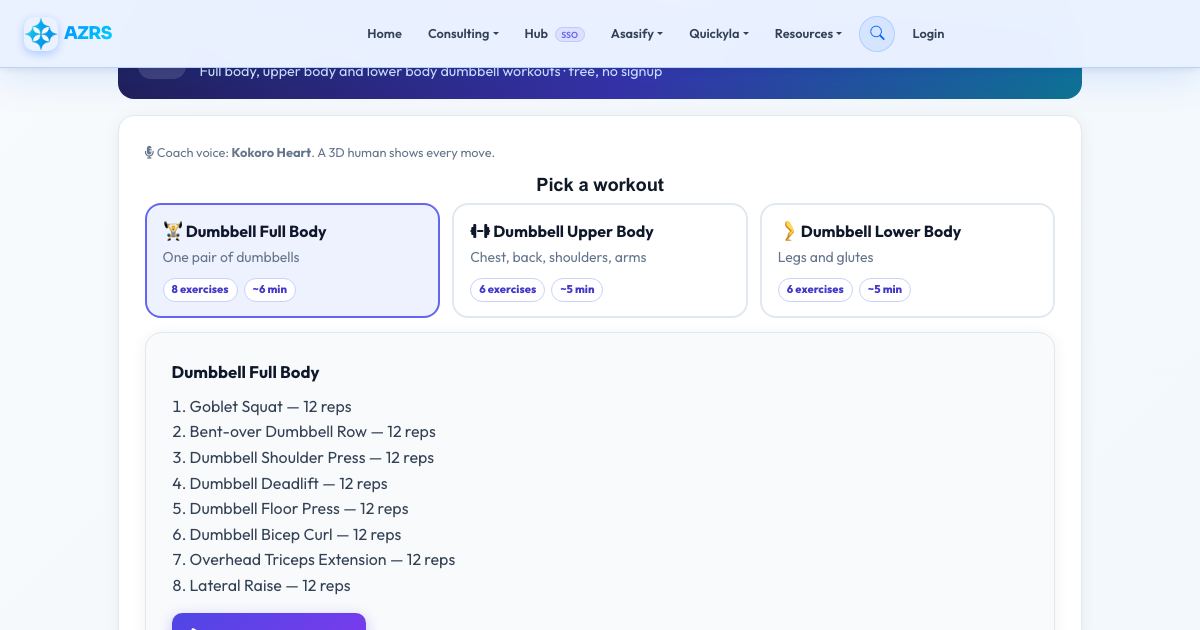Click the Lateral Raise — 12 reps row
1200x630 pixels.
click(x=270, y=586)
